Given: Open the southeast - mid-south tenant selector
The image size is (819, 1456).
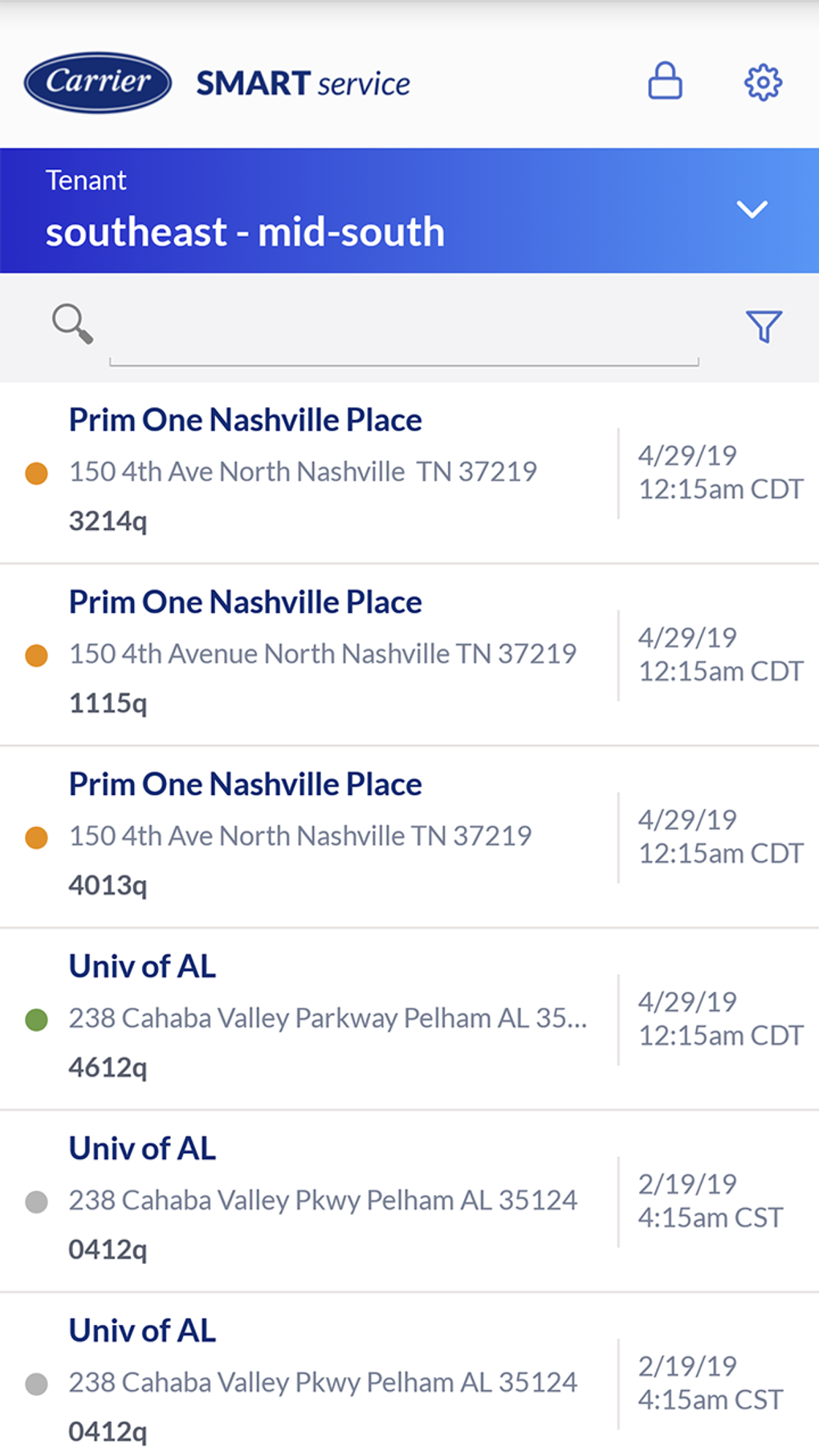Looking at the screenshot, I should pos(245,232).
